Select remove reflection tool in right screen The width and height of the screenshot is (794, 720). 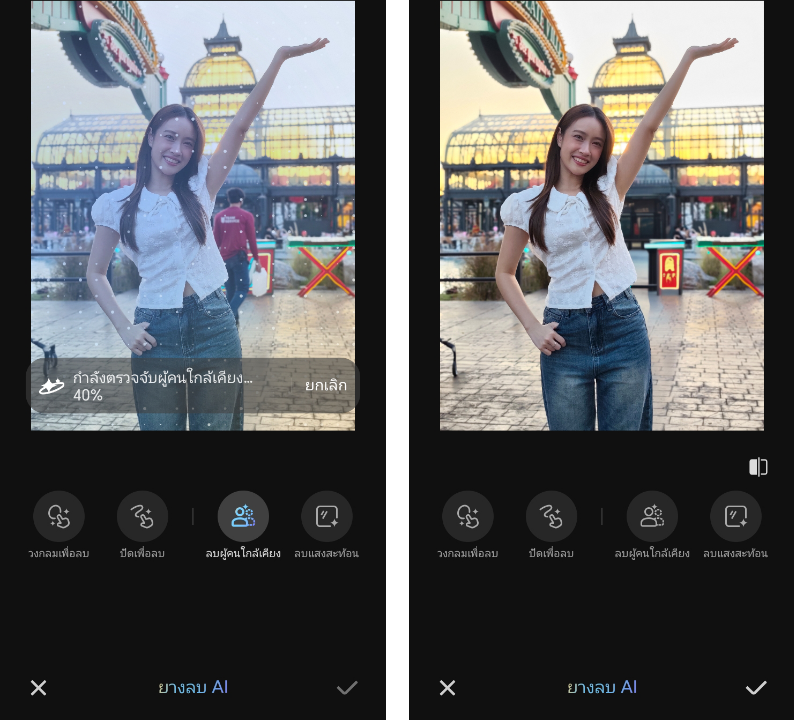pyautogui.click(x=735, y=516)
